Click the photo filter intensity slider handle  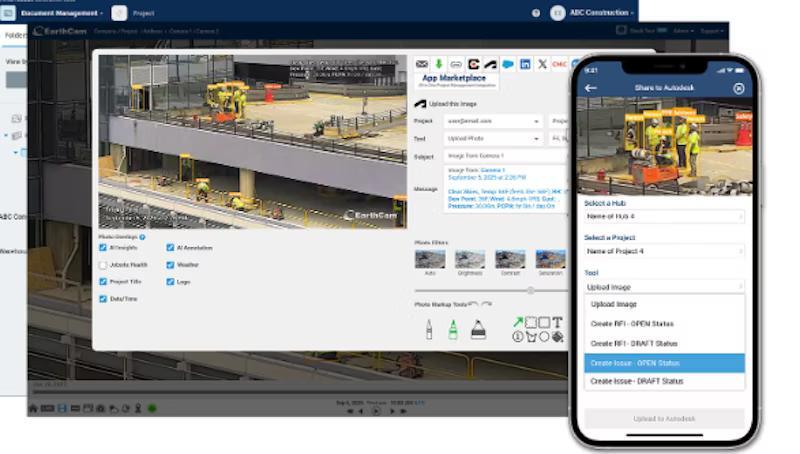coord(531,291)
